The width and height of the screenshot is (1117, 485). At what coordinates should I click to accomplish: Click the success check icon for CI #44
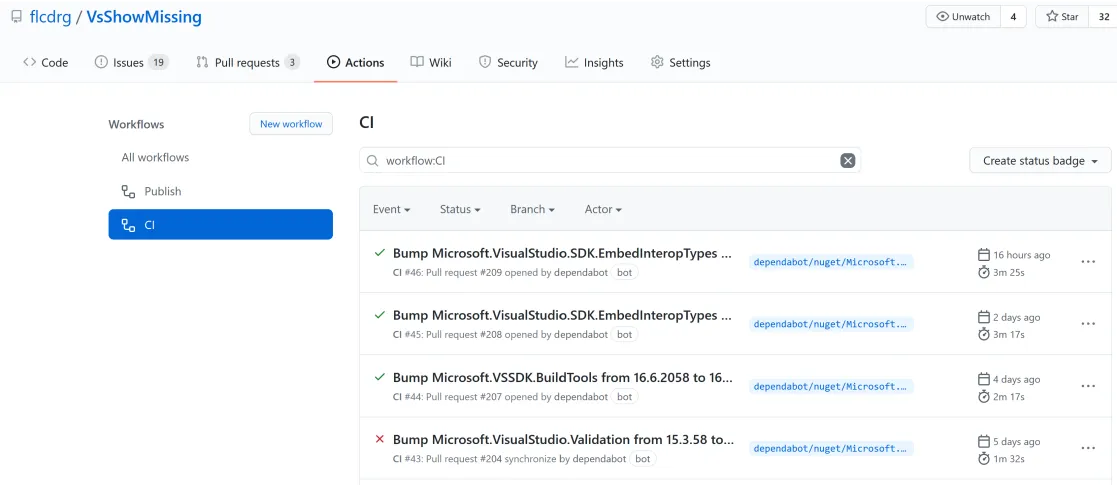380,377
